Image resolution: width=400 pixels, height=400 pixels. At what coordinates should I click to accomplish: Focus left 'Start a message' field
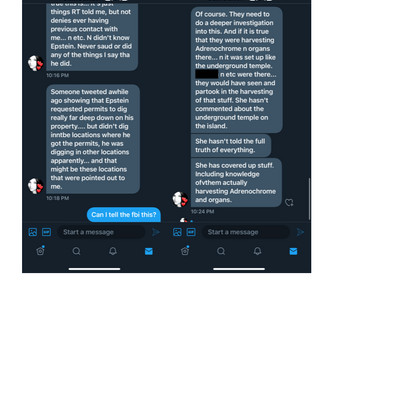(101, 232)
